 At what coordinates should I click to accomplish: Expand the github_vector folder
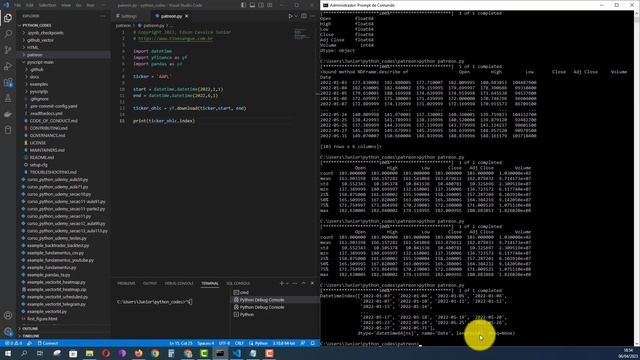click(40, 40)
